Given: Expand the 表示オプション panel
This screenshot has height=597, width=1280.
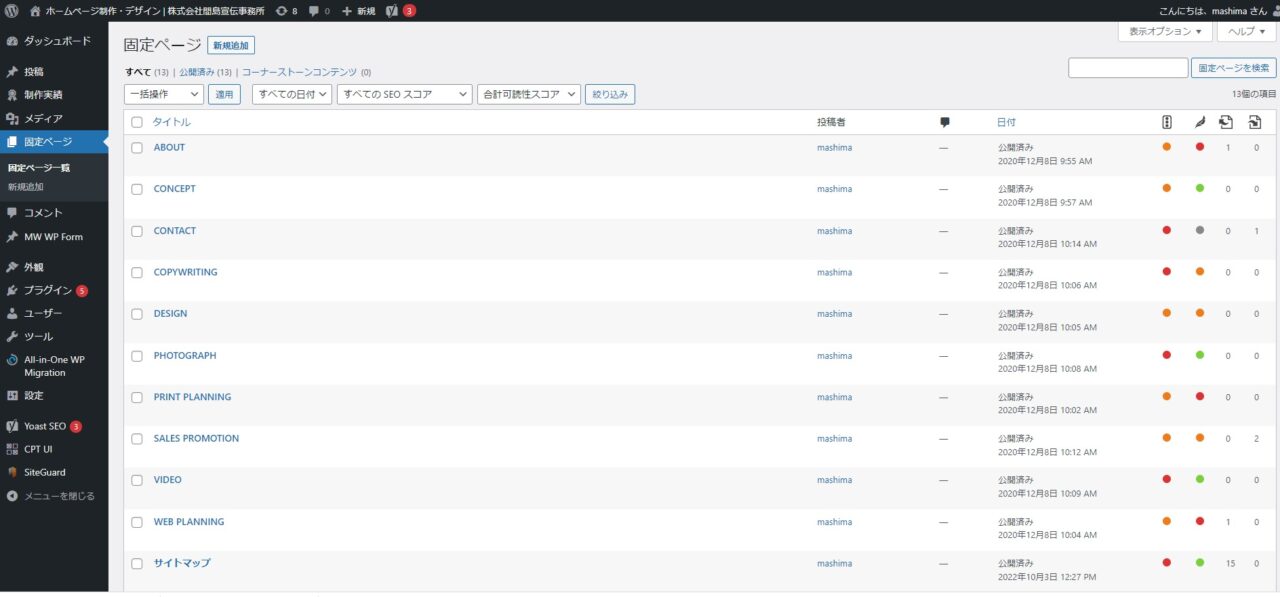Looking at the screenshot, I should (1165, 32).
